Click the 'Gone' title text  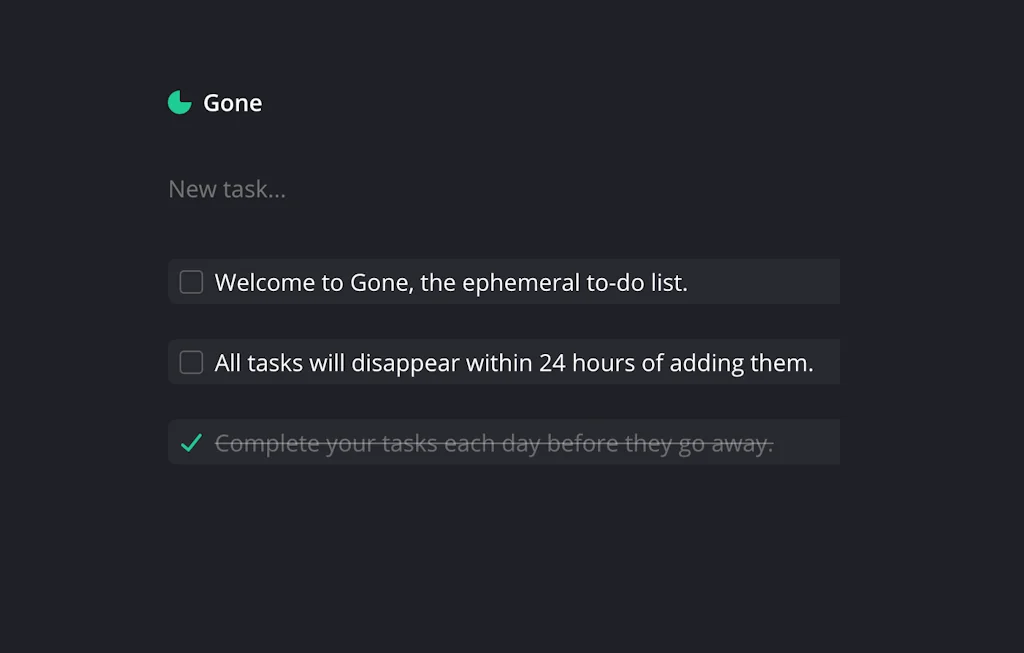click(232, 102)
